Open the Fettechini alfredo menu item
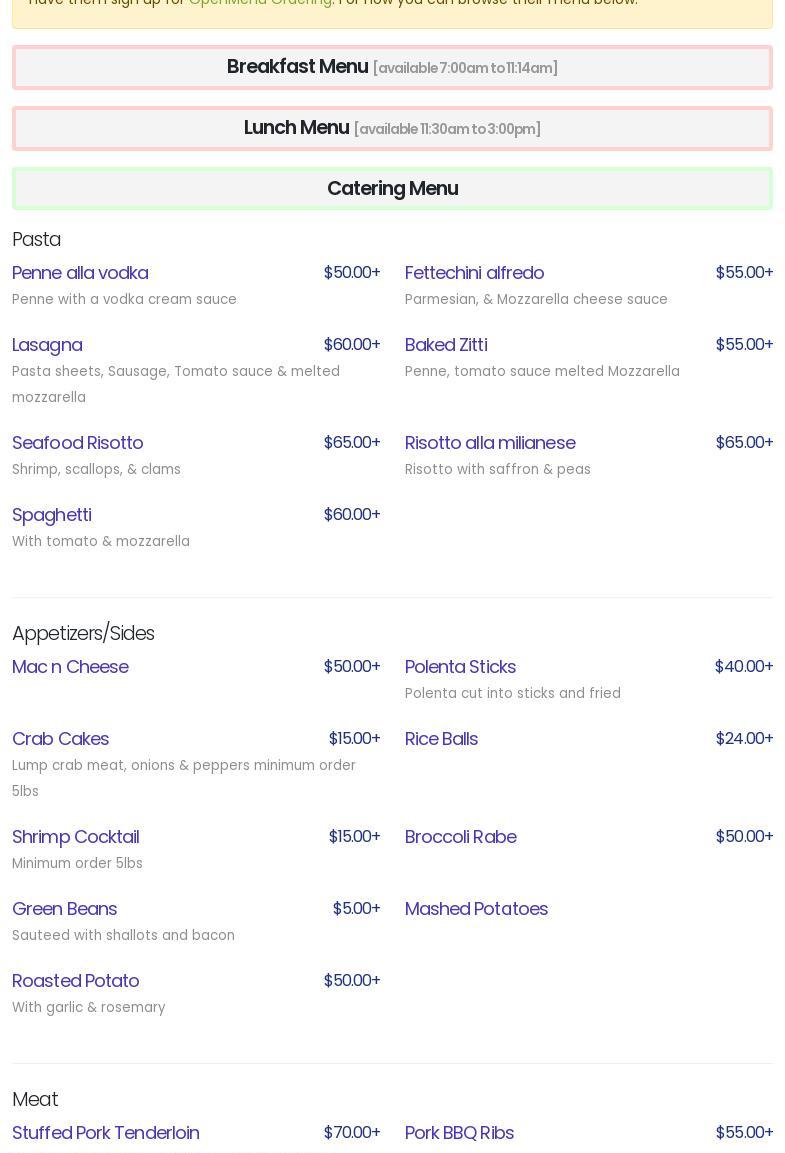The height and width of the screenshot is (1153, 785). [x=474, y=273]
